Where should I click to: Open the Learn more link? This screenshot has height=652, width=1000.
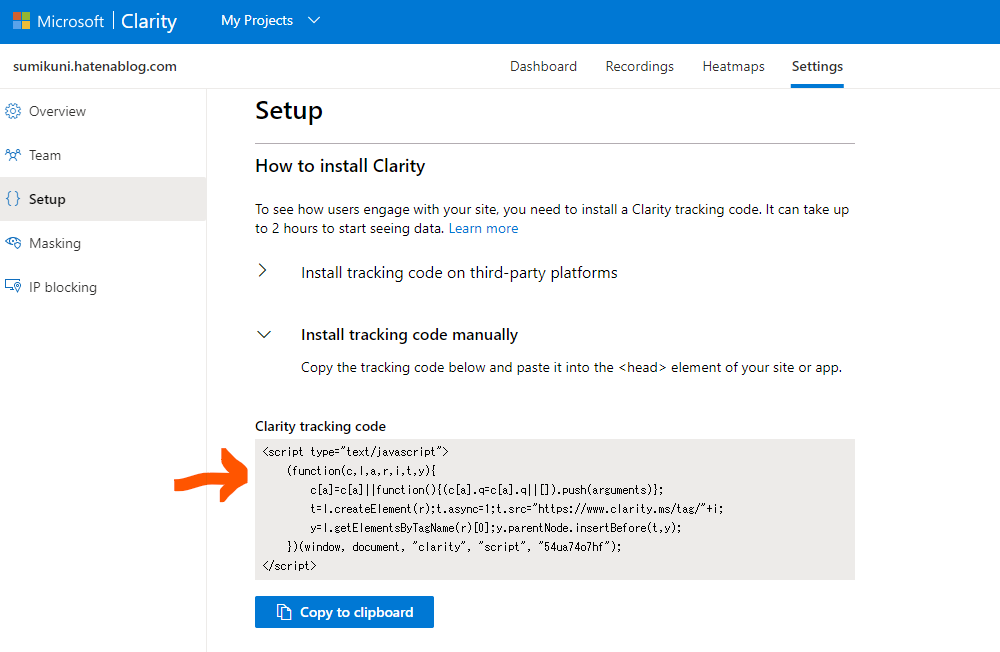click(483, 228)
